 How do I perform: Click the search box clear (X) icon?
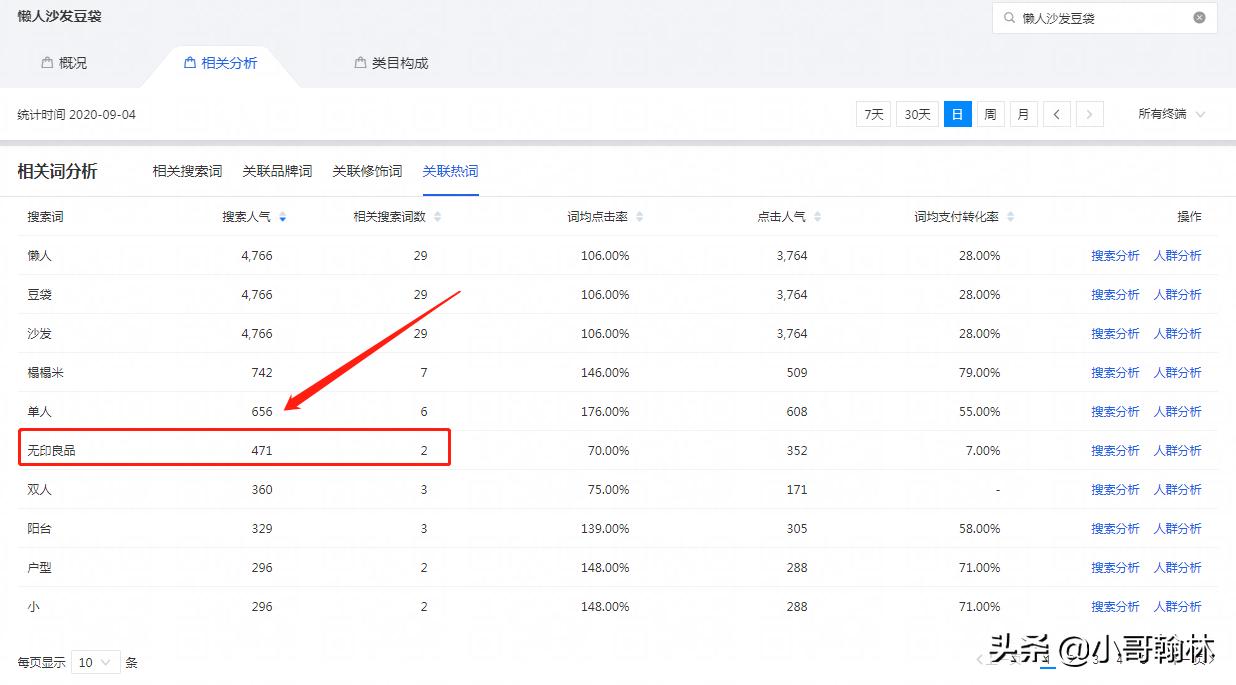(x=1199, y=17)
